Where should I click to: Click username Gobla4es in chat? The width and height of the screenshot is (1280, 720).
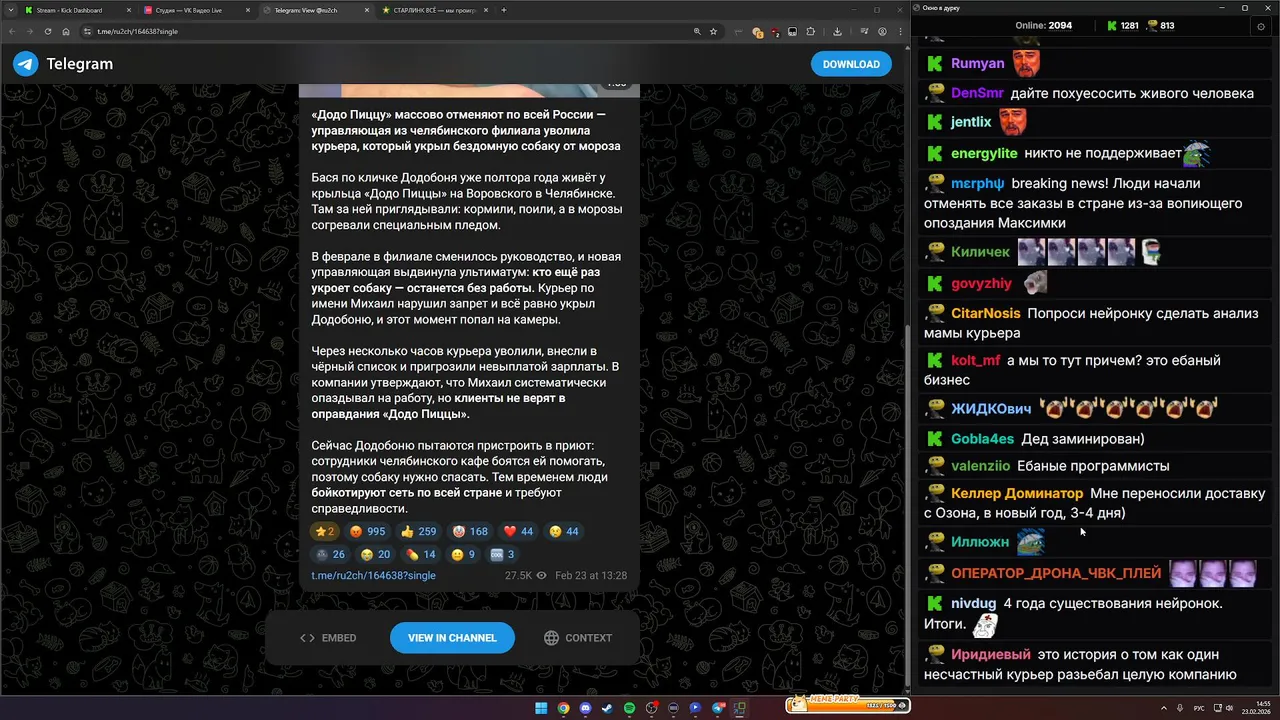[982, 439]
